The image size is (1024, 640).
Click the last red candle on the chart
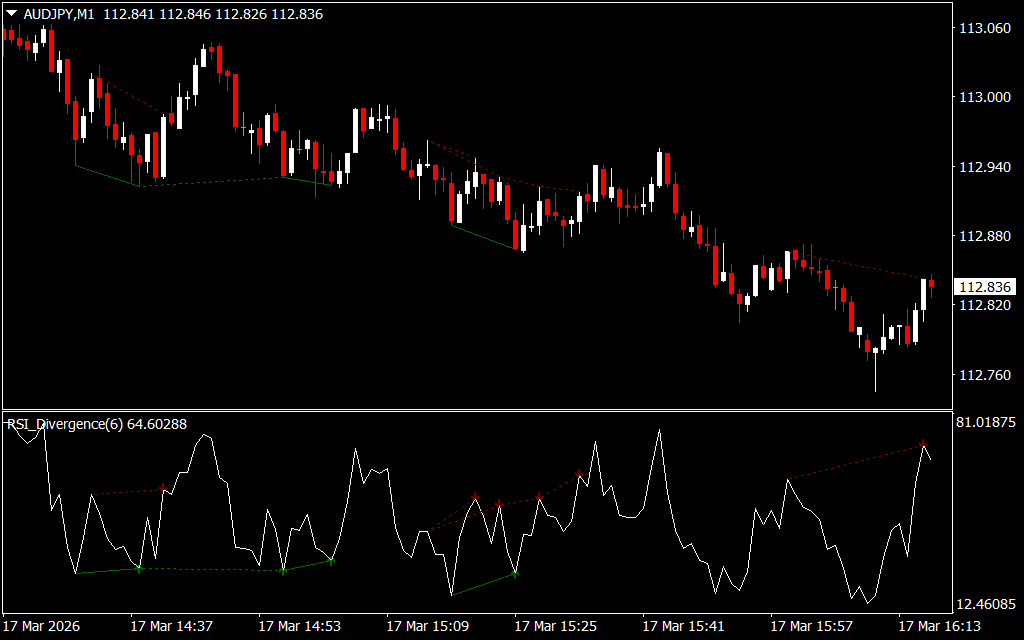click(931, 283)
